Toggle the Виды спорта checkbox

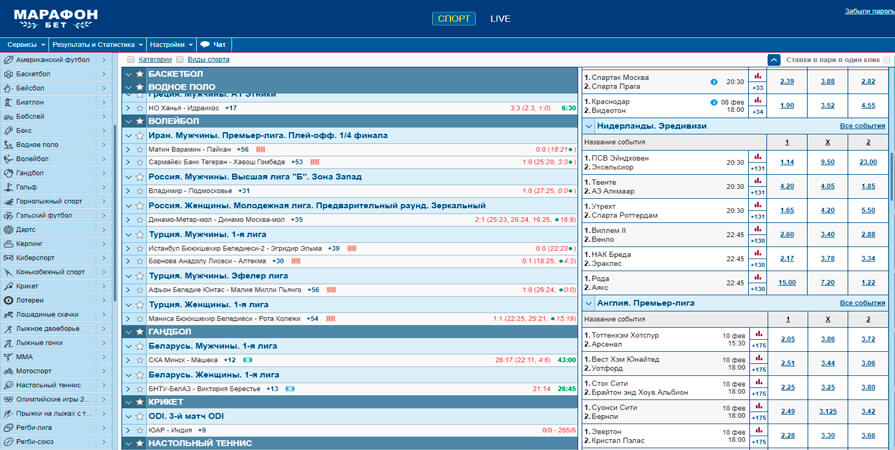tap(180, 59)
